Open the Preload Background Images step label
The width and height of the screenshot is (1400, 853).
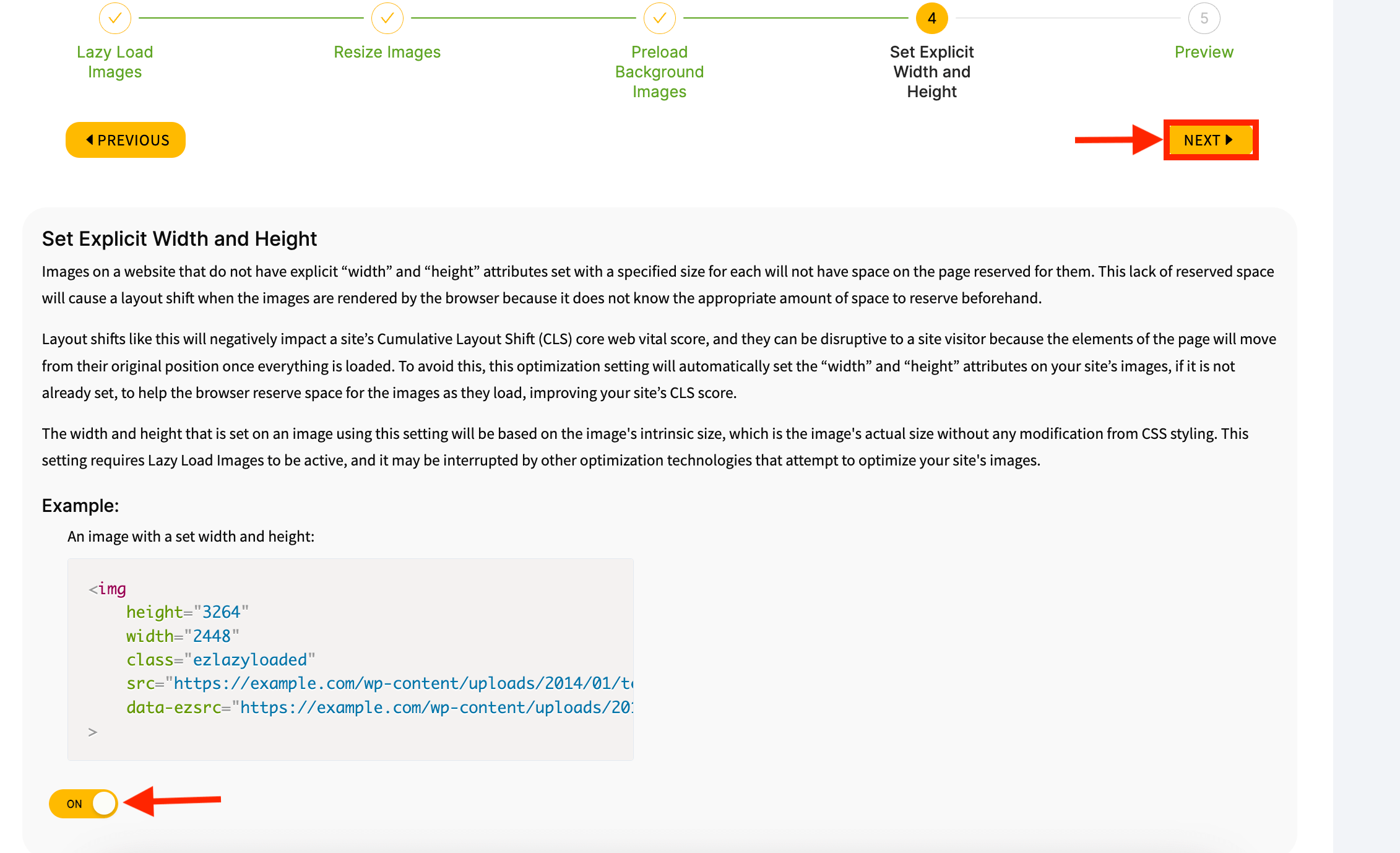coord(660,72)
